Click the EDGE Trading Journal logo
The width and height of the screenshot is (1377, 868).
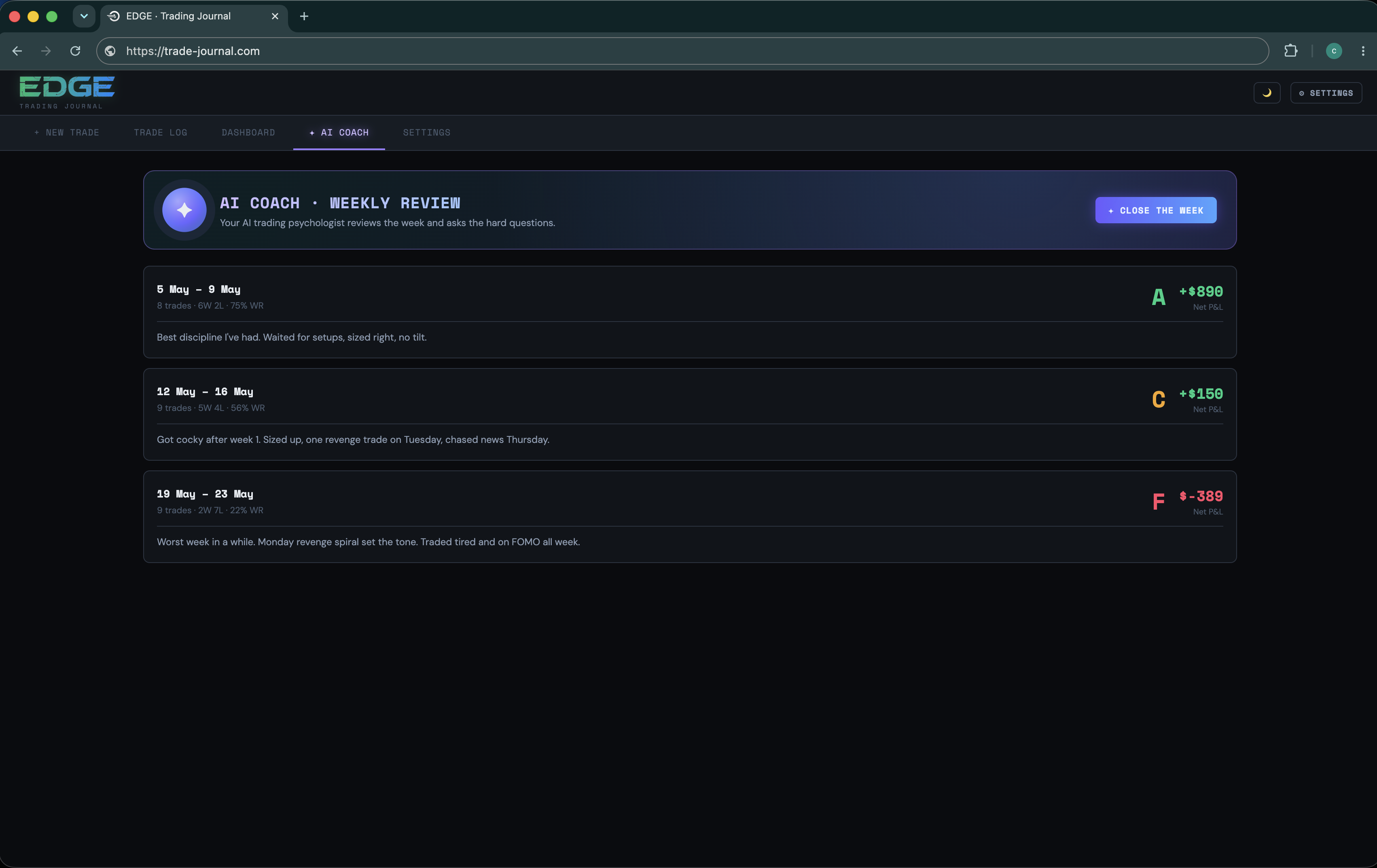coord(67,93)
